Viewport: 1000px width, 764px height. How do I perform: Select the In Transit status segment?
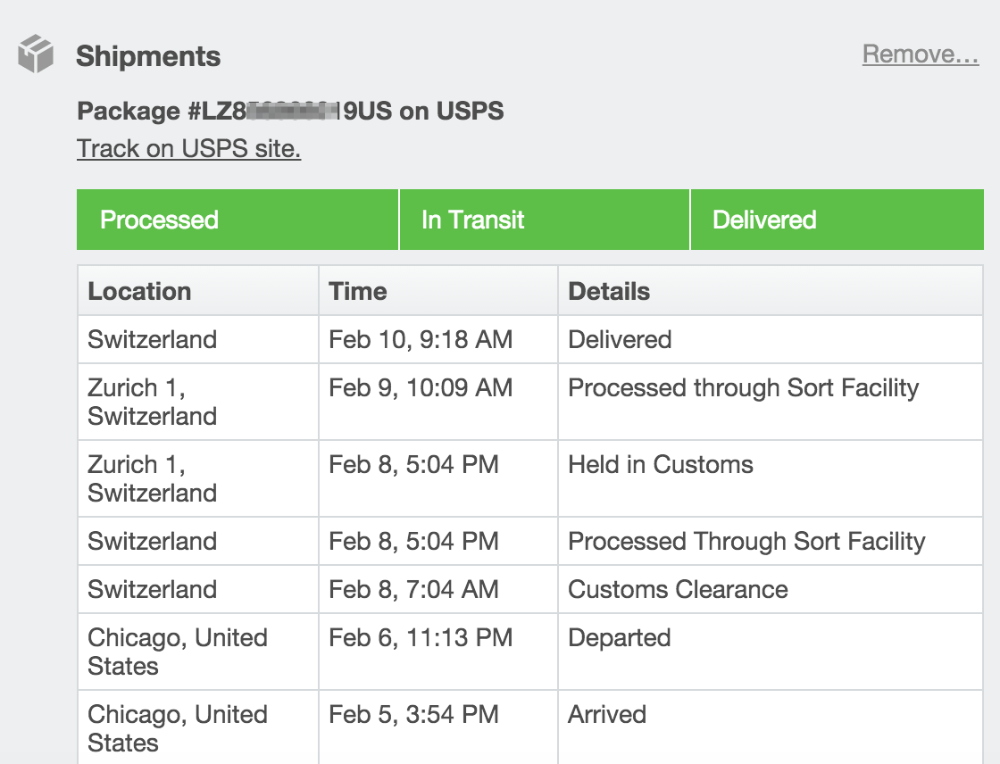coord(544,220)
